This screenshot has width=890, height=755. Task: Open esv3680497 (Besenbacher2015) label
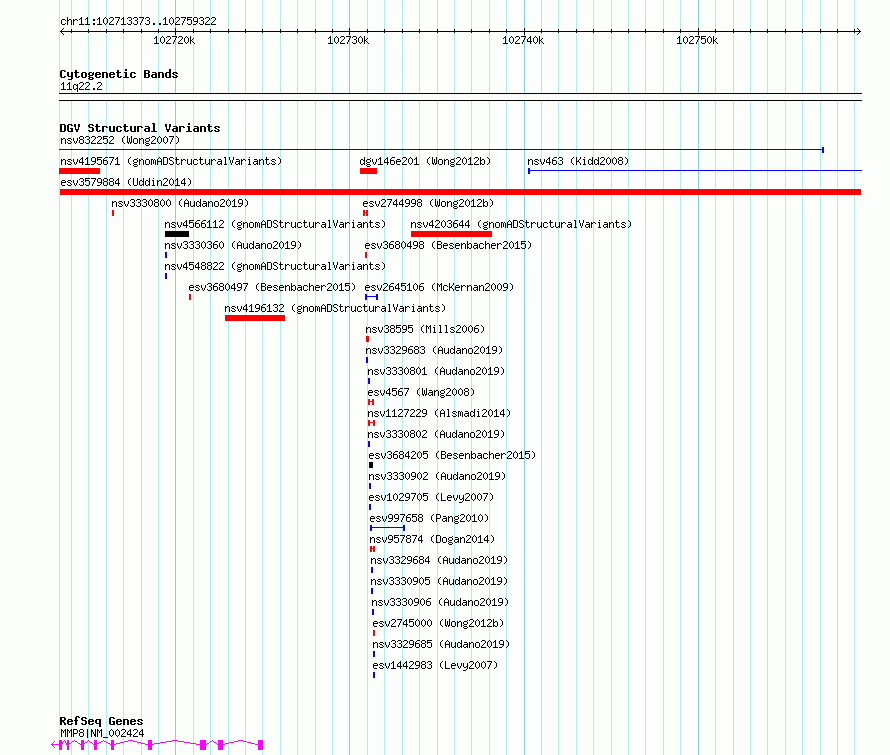(272, 287)
